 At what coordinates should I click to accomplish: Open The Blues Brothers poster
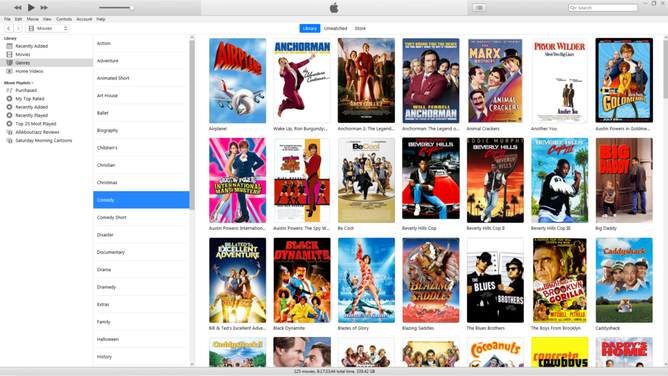point(495,280)
